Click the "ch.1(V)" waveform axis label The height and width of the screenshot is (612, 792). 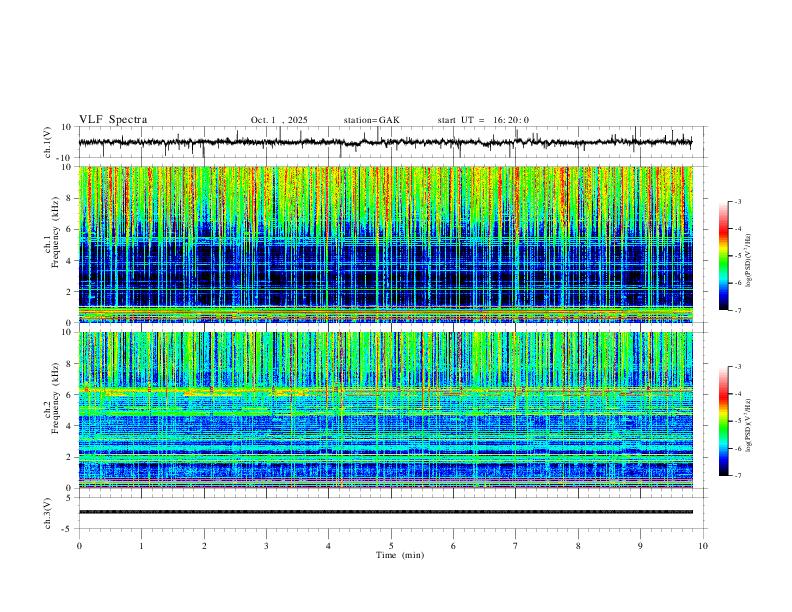48,142
